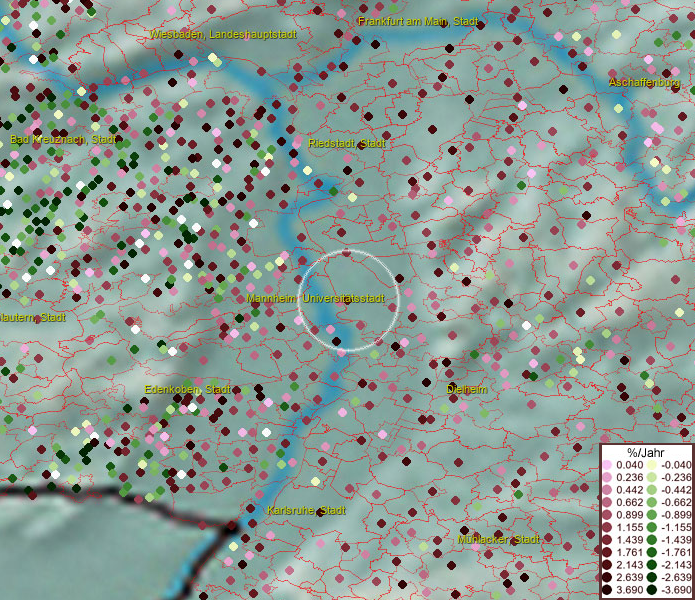Click the '%/Jahr' legend title
Viewport: 695px width, 600px height.
646,452
